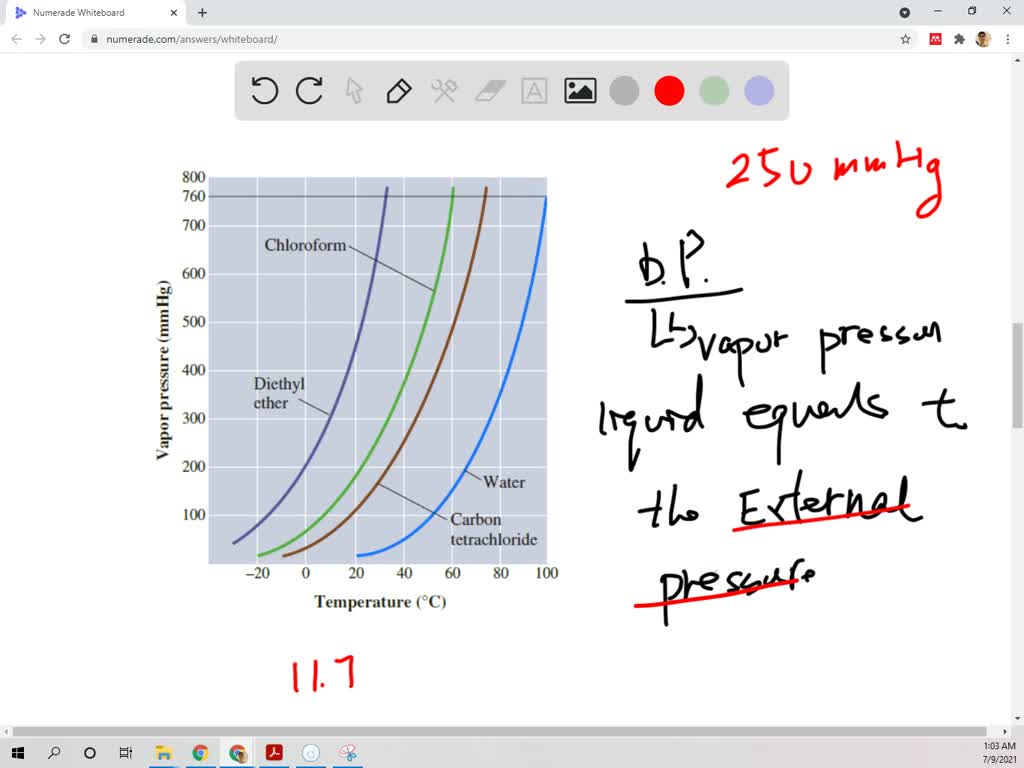The width and height of the screenshot is (1024, 768).
Task: Click the Undo arrow in the whiteboard toolbar
Action: point(263,90)
